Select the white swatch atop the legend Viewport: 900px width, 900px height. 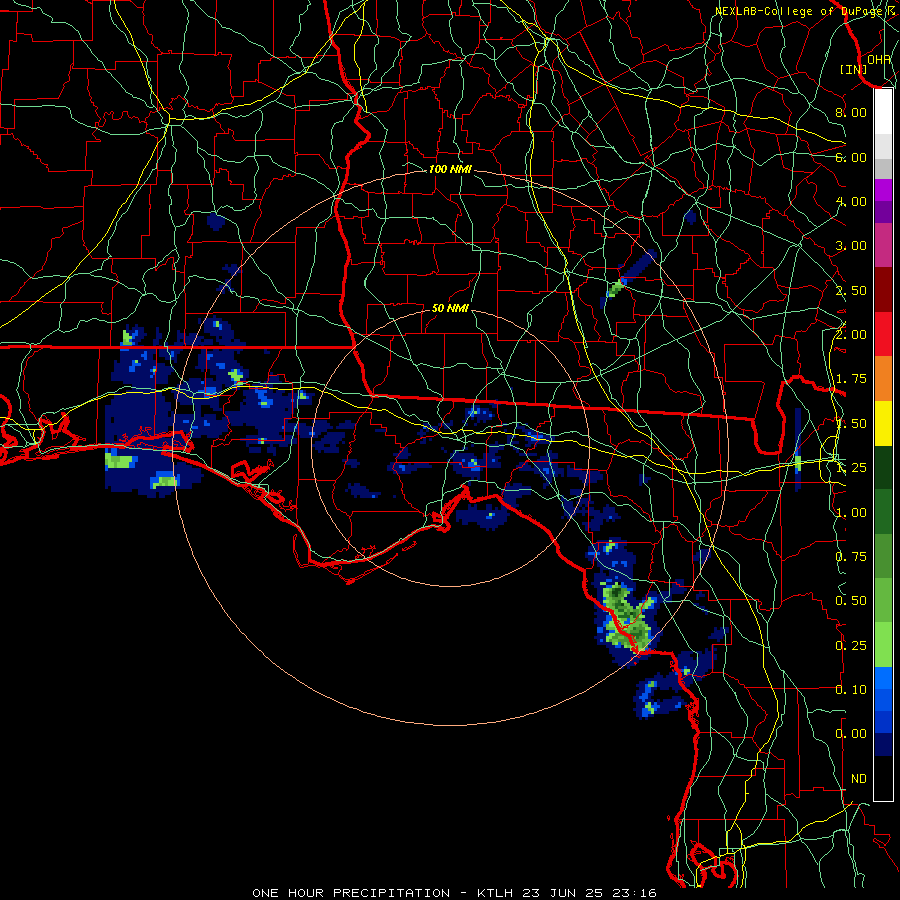883,112
